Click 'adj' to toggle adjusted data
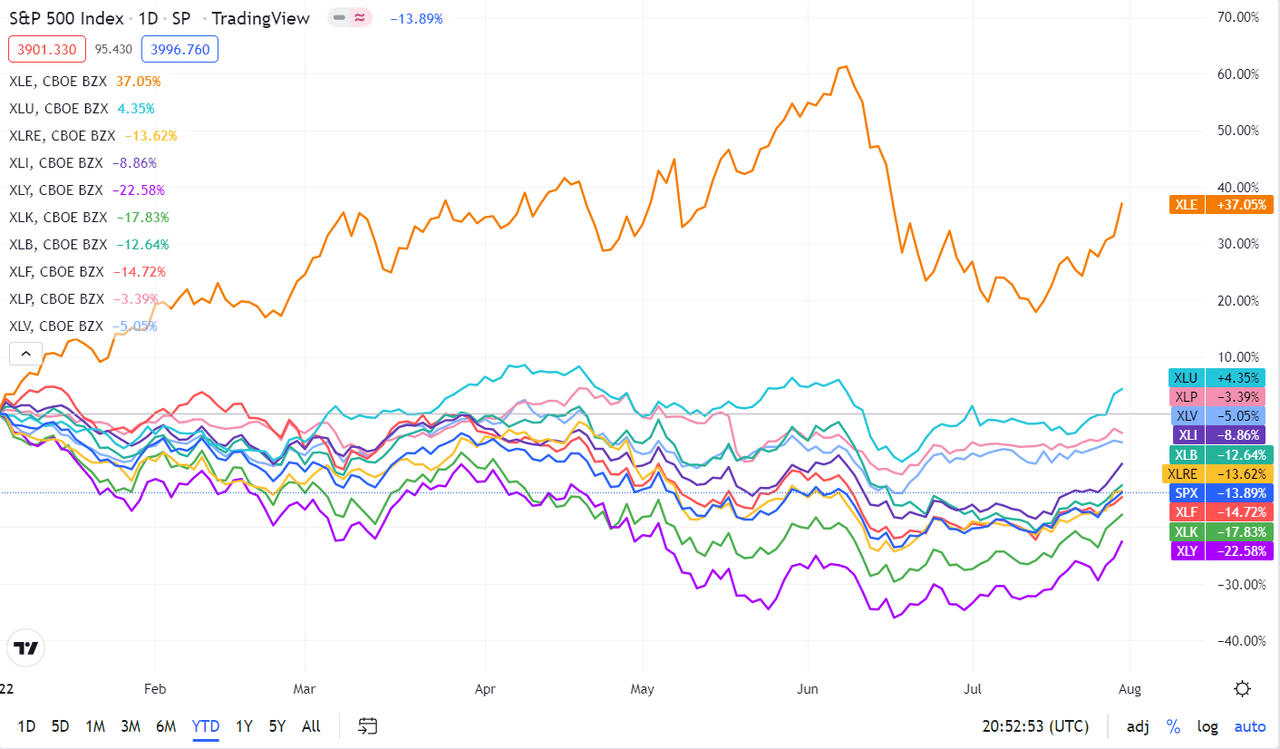Screen dimensions: 1280x749 pos(1137,726)
